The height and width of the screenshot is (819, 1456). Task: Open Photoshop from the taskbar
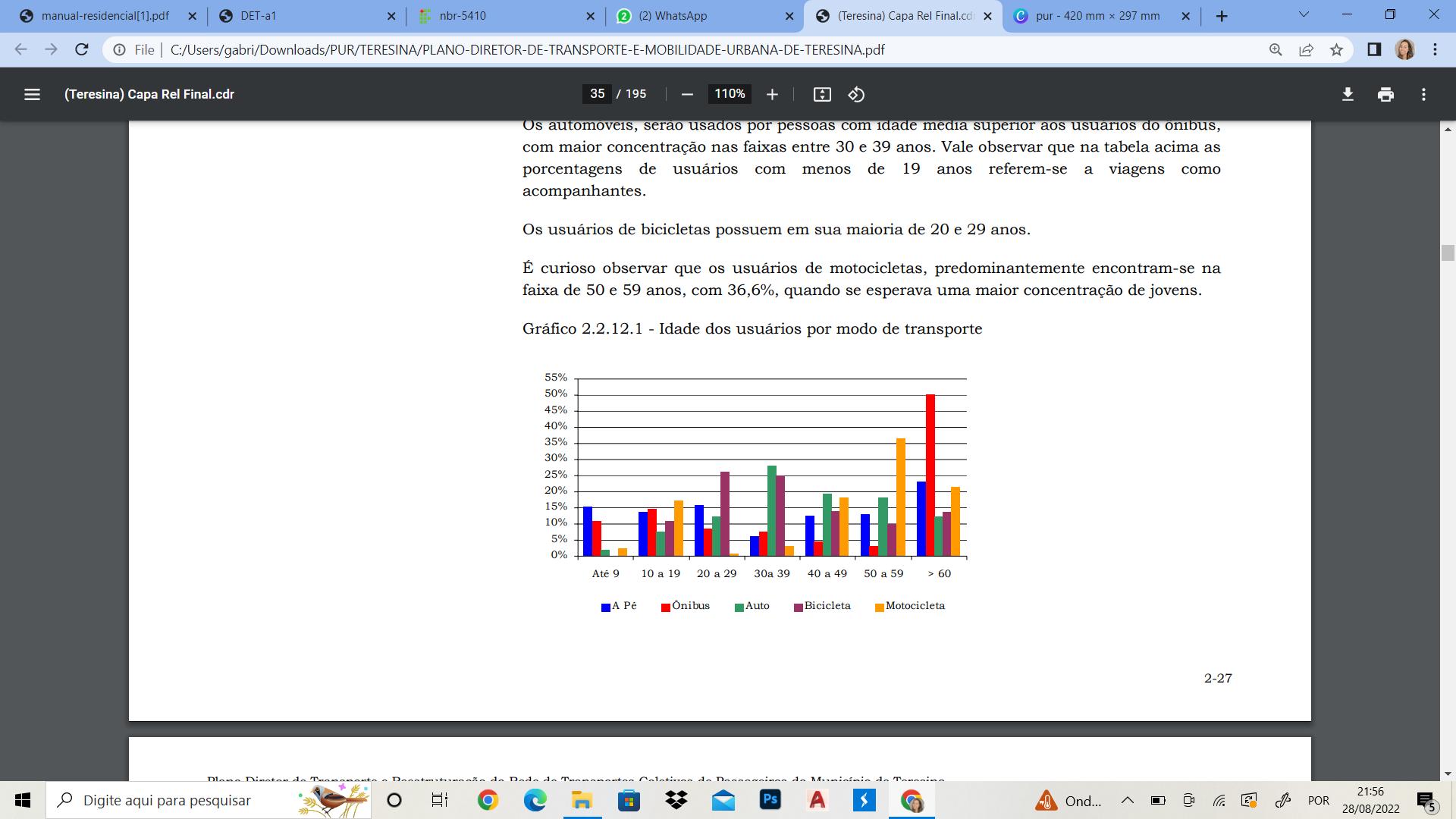770,800
